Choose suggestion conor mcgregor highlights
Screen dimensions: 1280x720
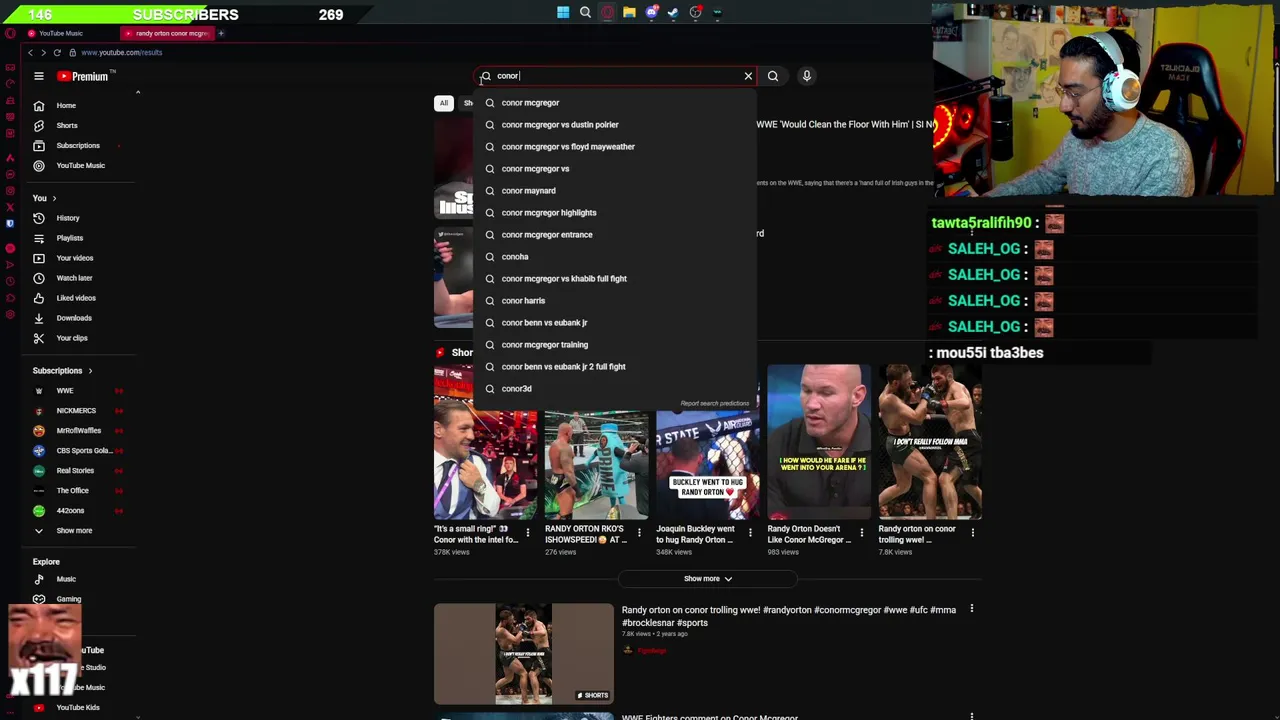coord(615,213)
